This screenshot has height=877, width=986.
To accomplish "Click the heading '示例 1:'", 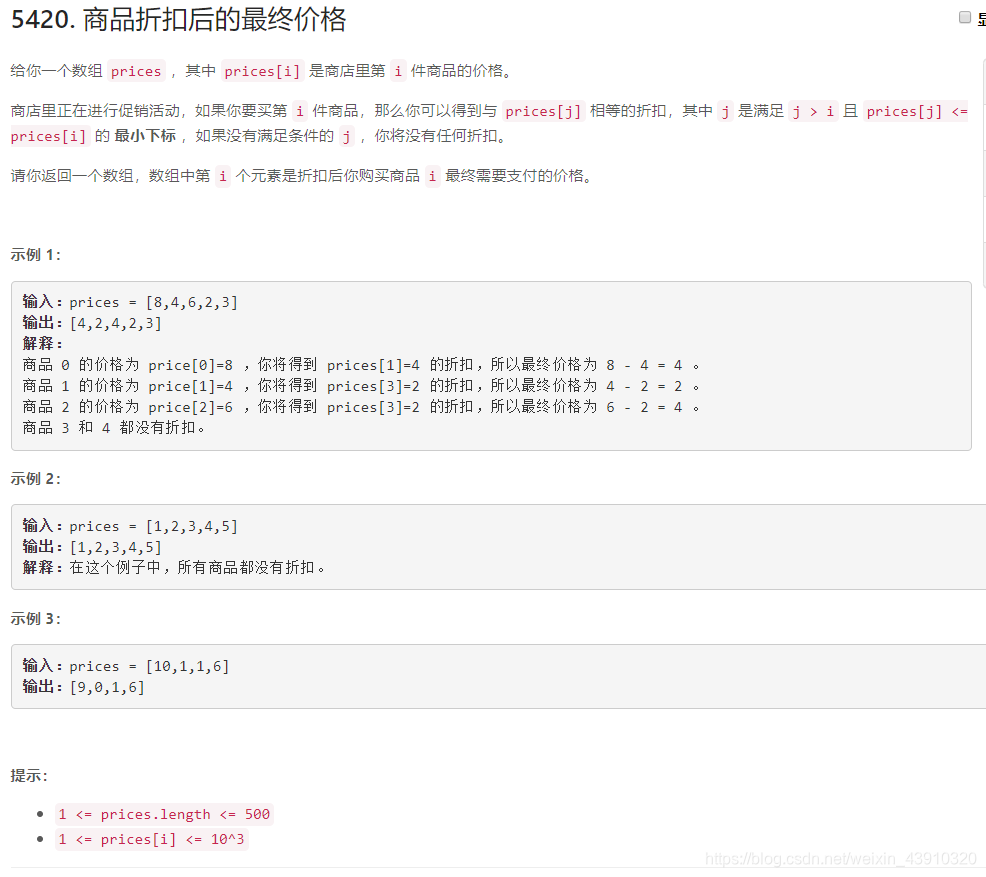I will coord(35,255).
